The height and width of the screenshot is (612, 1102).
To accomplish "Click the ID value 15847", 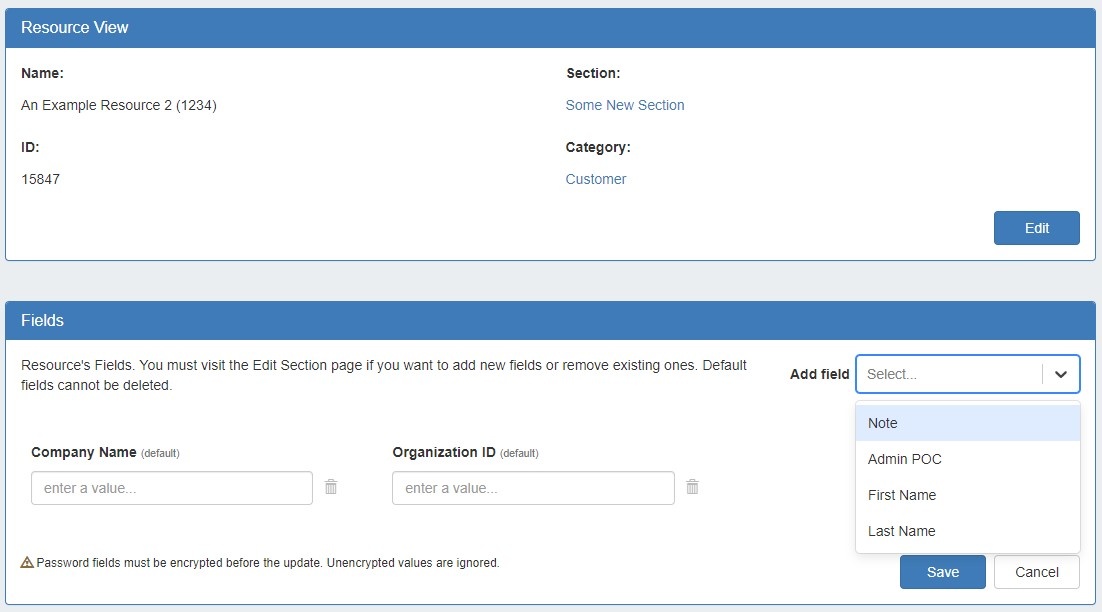I will 40,179.
